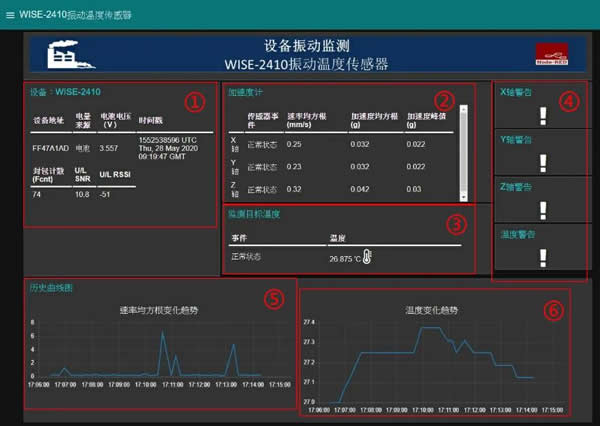Click the X轴警告 exclamation icon
Screen dimensions: 600x426
click(x=543, y=115)
